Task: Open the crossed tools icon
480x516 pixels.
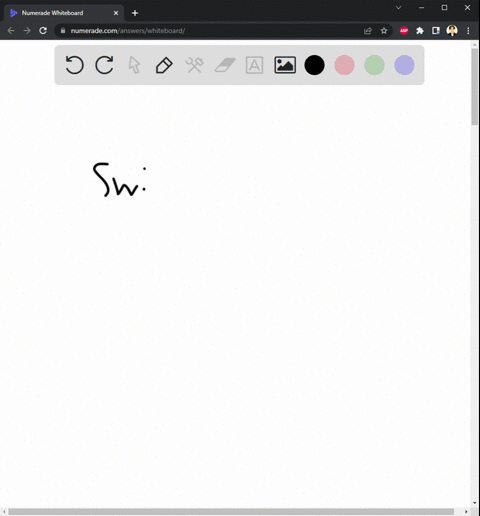Action: coord(194,65)
